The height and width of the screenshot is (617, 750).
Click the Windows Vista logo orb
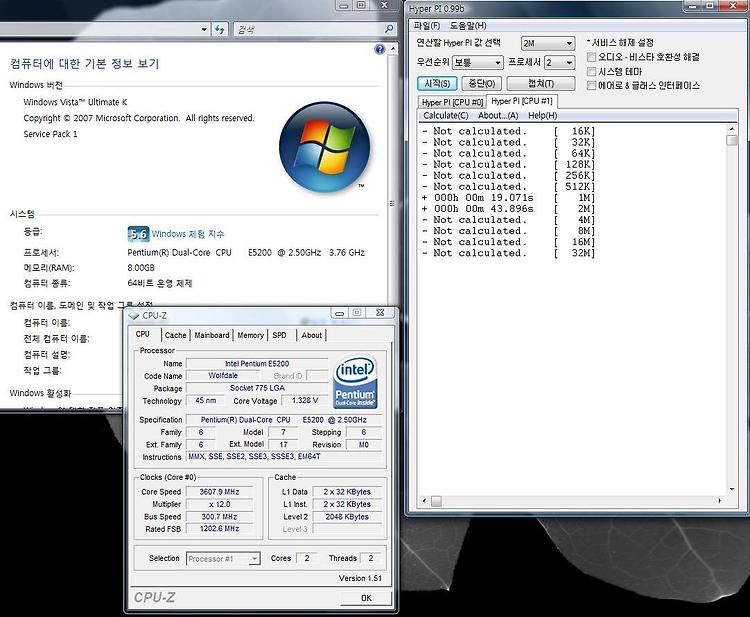(x=325, y=147)
